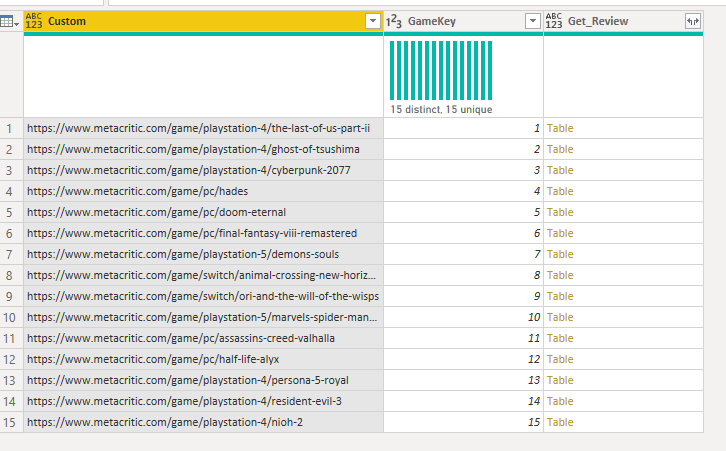Select the the-last-of-us-part-ii URL cell
Viewport: 726px width, 451px height.
204,128
